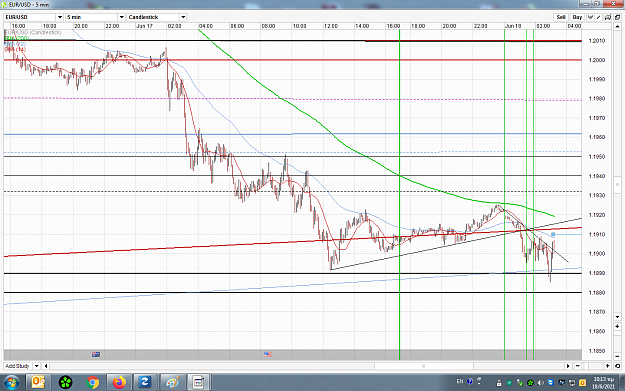Click the price axis scroll down arrow

tap(617, 317)
